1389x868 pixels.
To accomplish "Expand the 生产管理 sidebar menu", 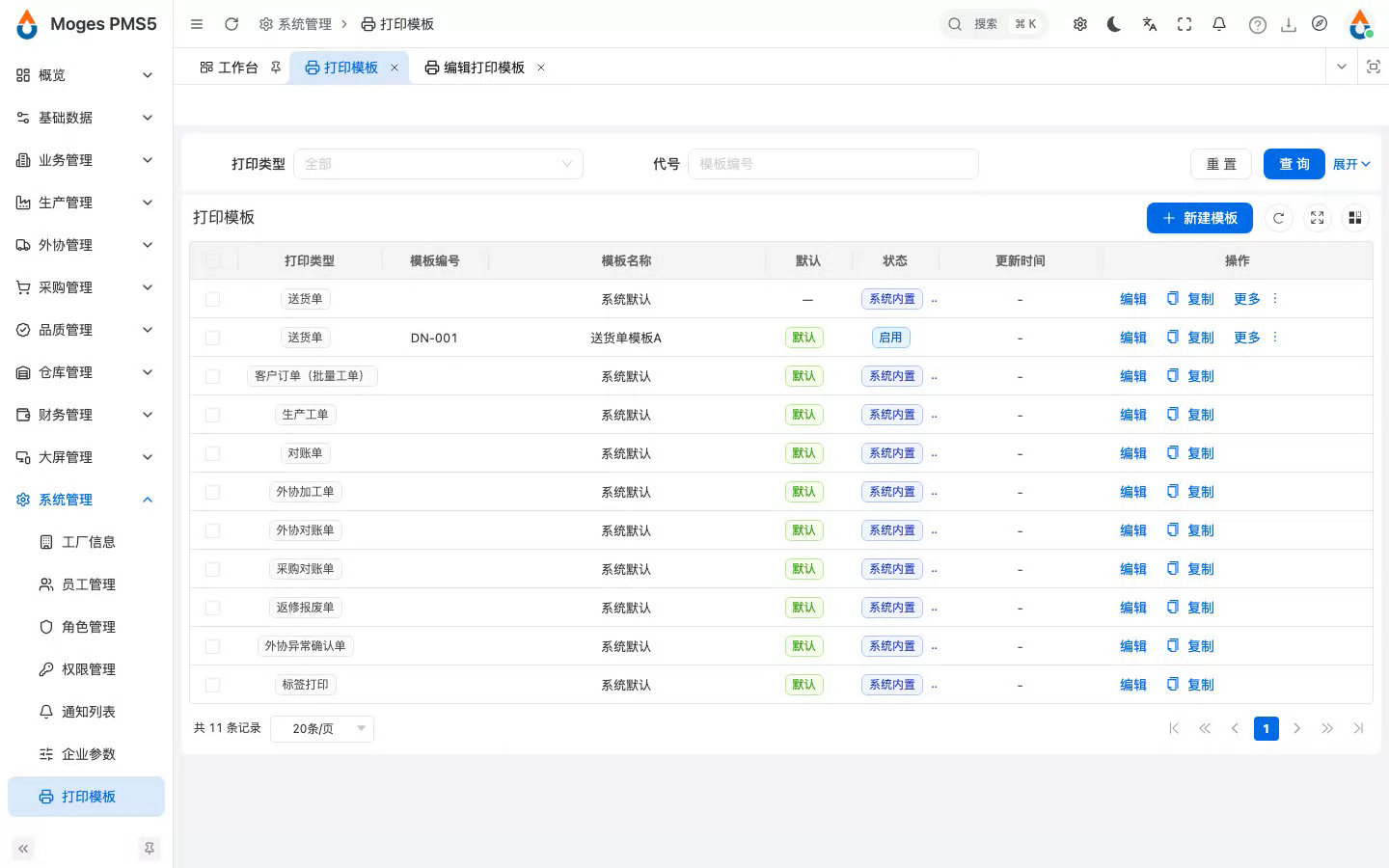I will pos(86,203).
